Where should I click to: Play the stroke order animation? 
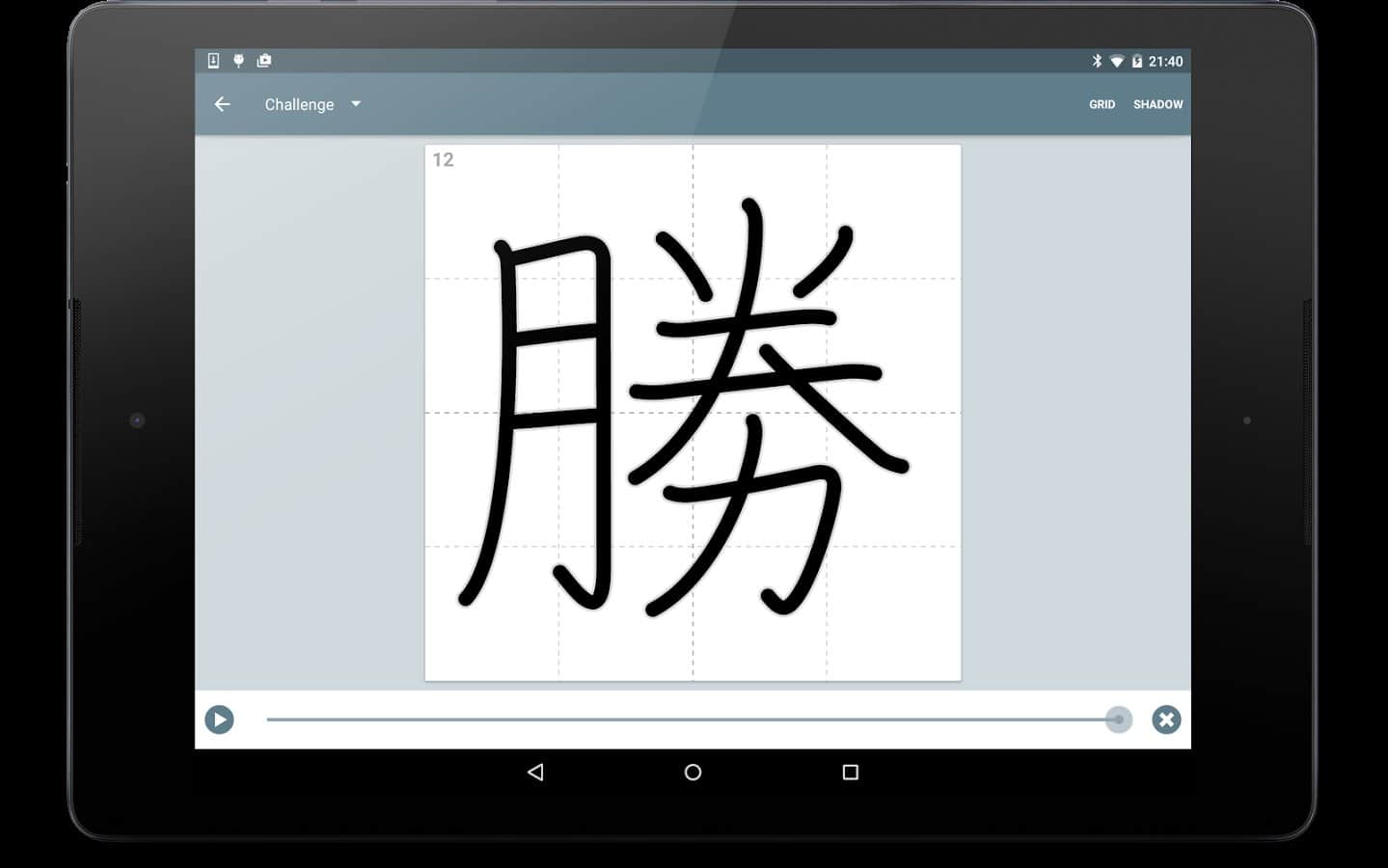click(219, 719)
